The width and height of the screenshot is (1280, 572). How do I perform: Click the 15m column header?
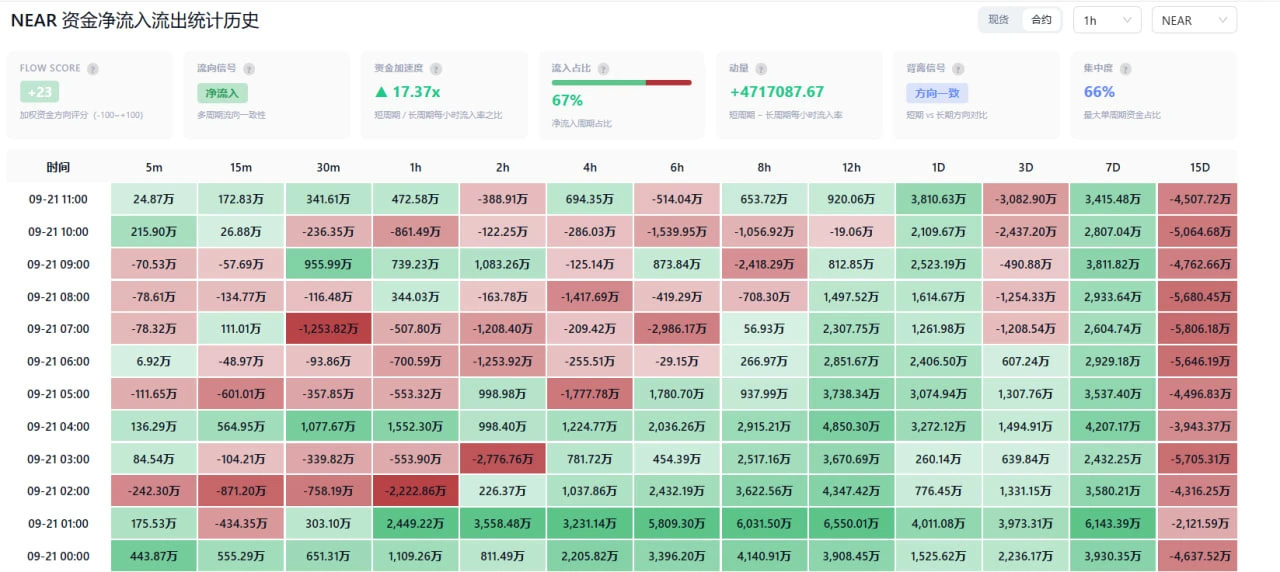[x=240, y=167]
